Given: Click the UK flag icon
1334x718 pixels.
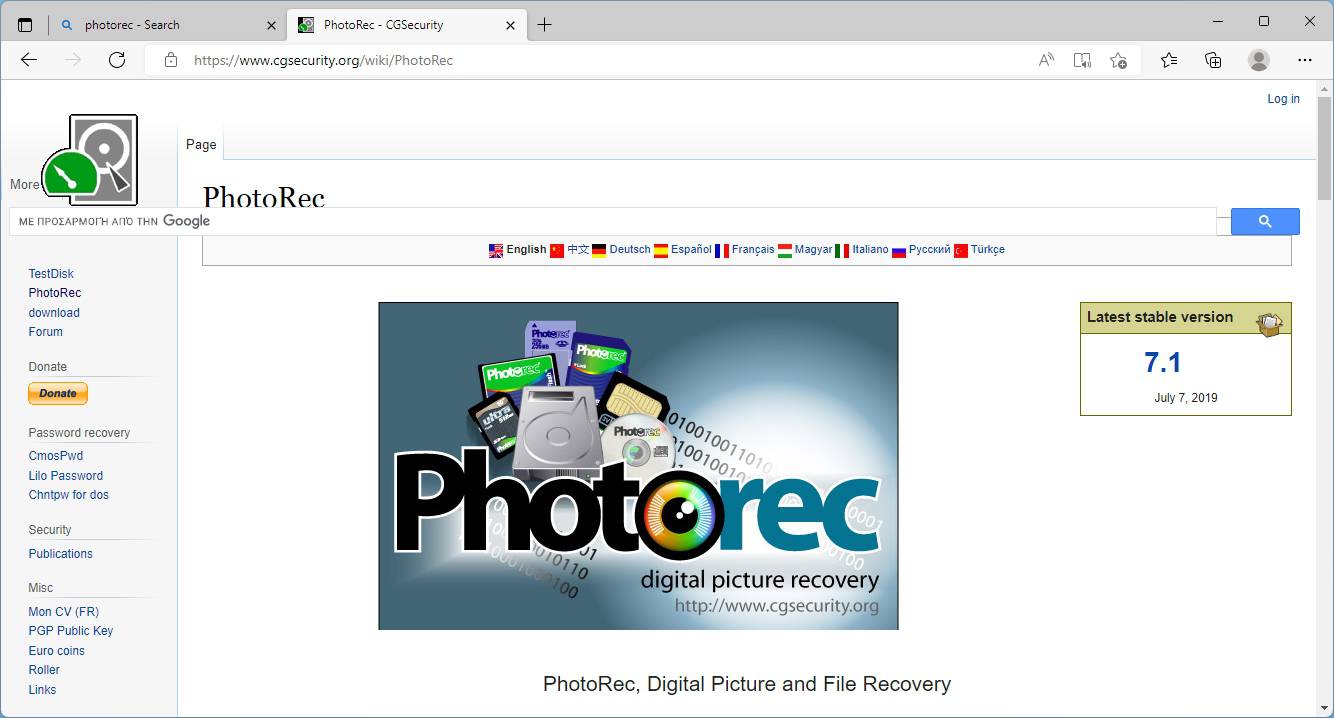Looking at the screenshot, I should (496, 251).
